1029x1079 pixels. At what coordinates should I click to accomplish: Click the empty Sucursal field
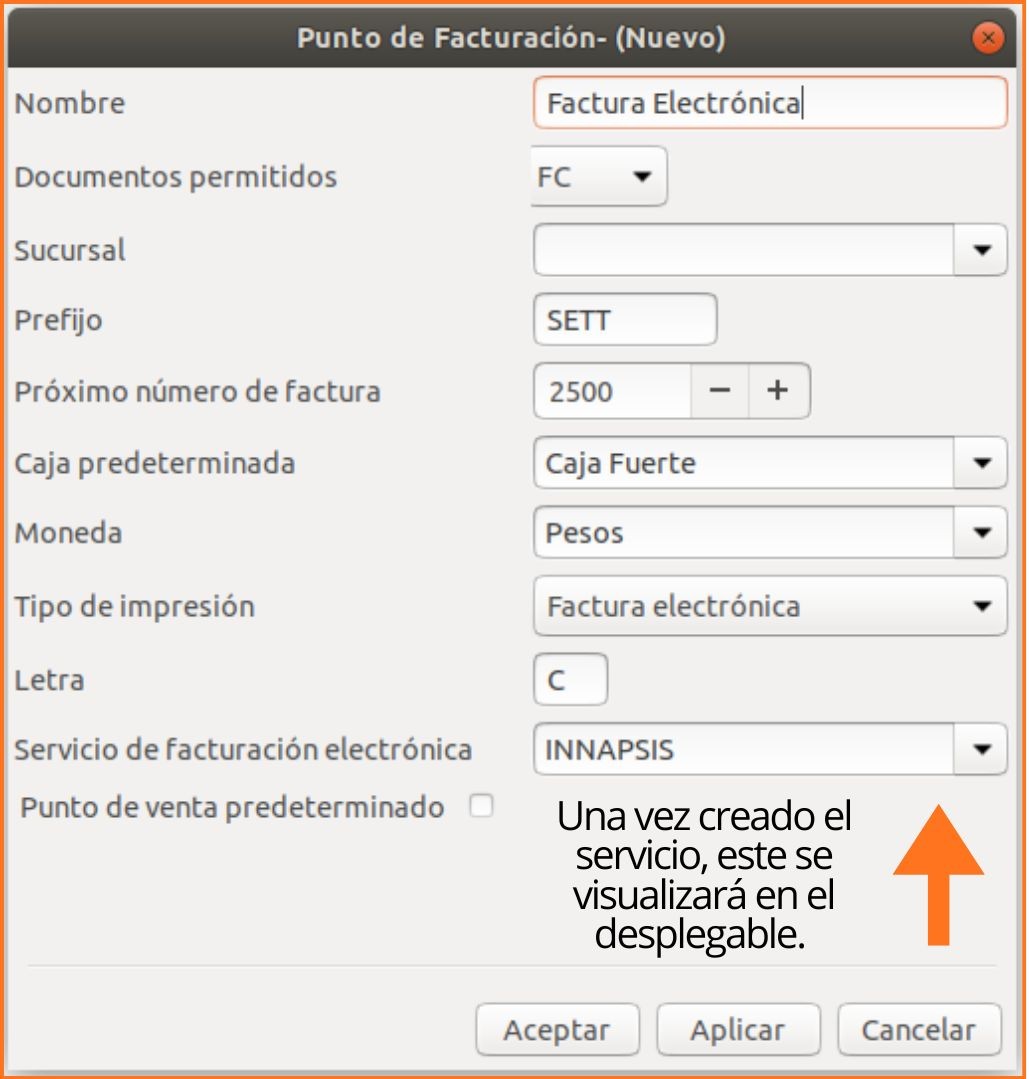(740, 249)
